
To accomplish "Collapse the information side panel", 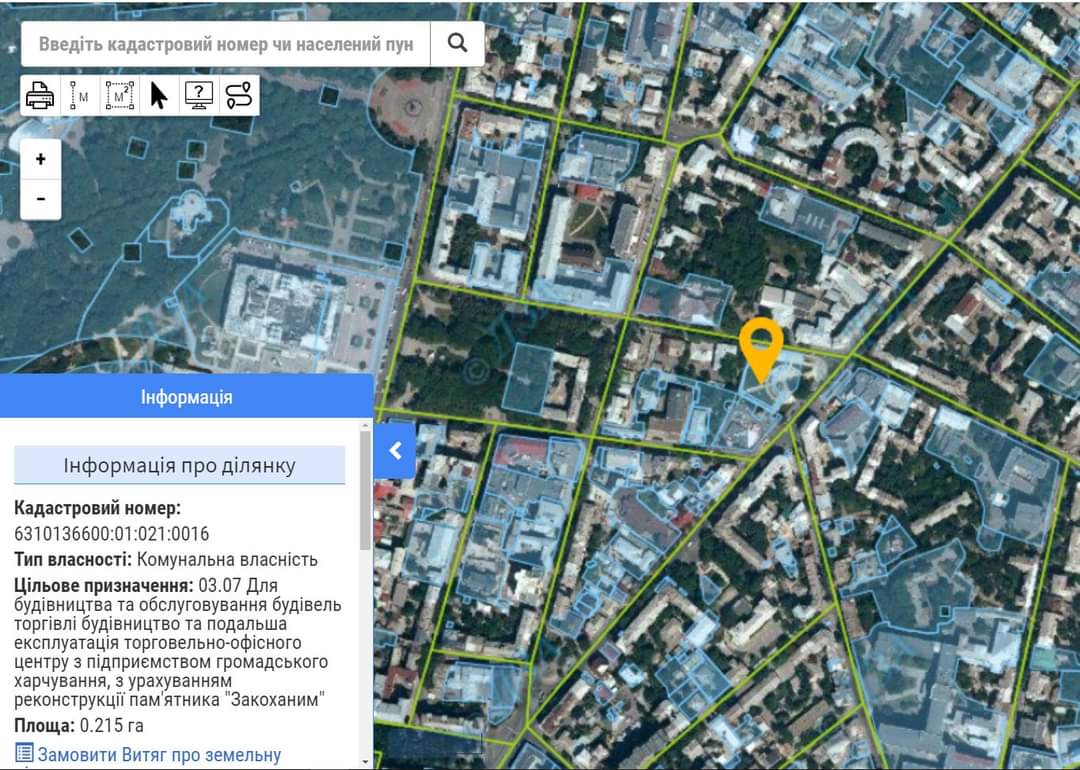I will 395,450.
